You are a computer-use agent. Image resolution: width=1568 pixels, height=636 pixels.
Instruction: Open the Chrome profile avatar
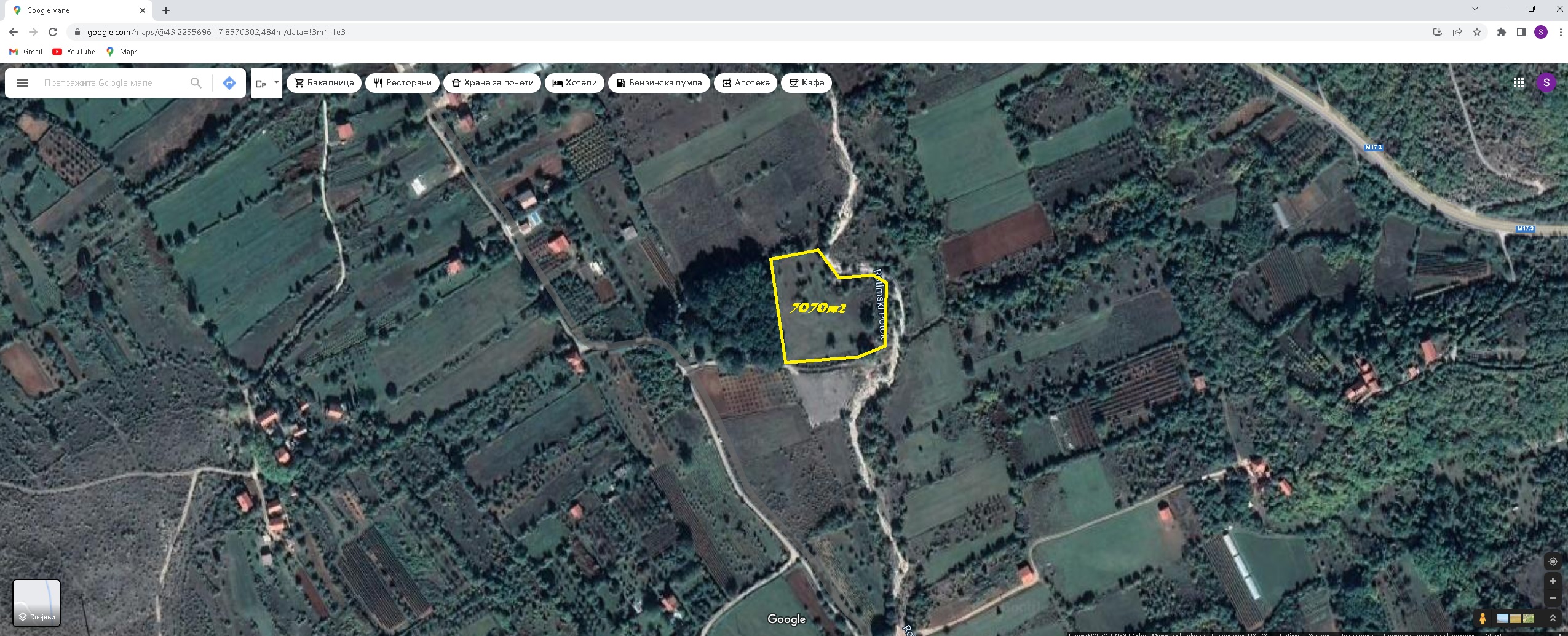[x=1540, y=32]
